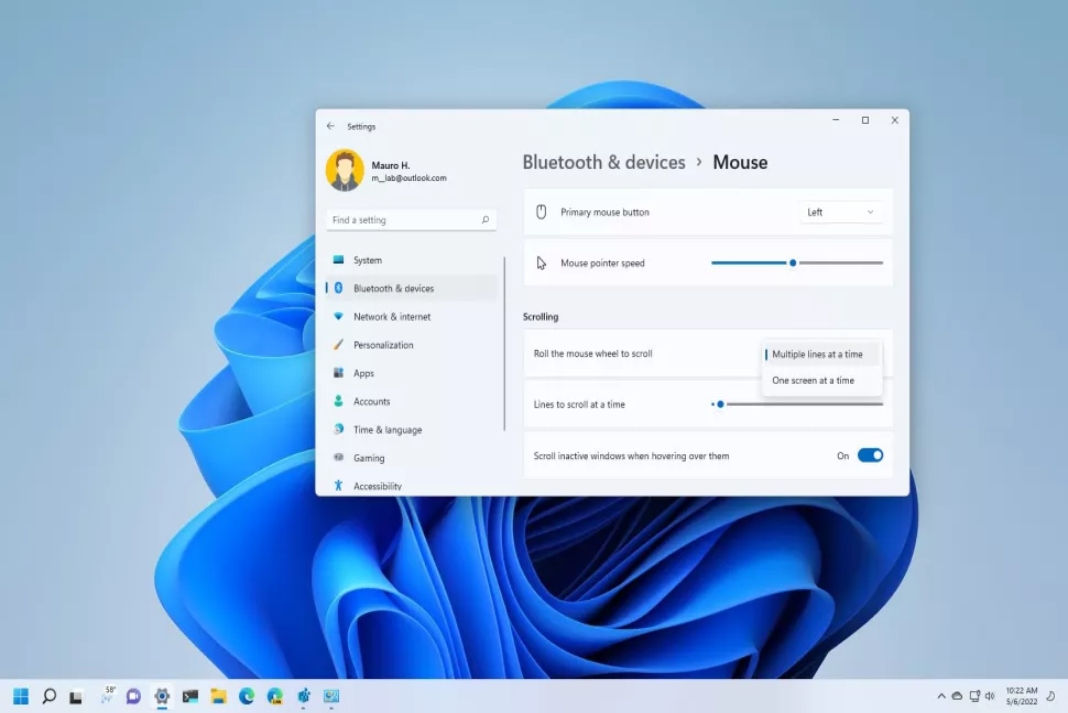Screen dimensions: 1068x713
Task: Click the Find a setting search box
Action: pos(410,219)
